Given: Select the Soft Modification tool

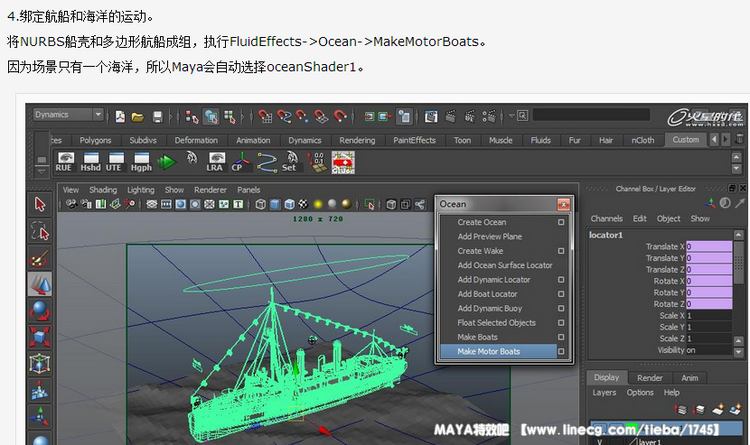Looking at the screenshot, I should pos(40,389).
